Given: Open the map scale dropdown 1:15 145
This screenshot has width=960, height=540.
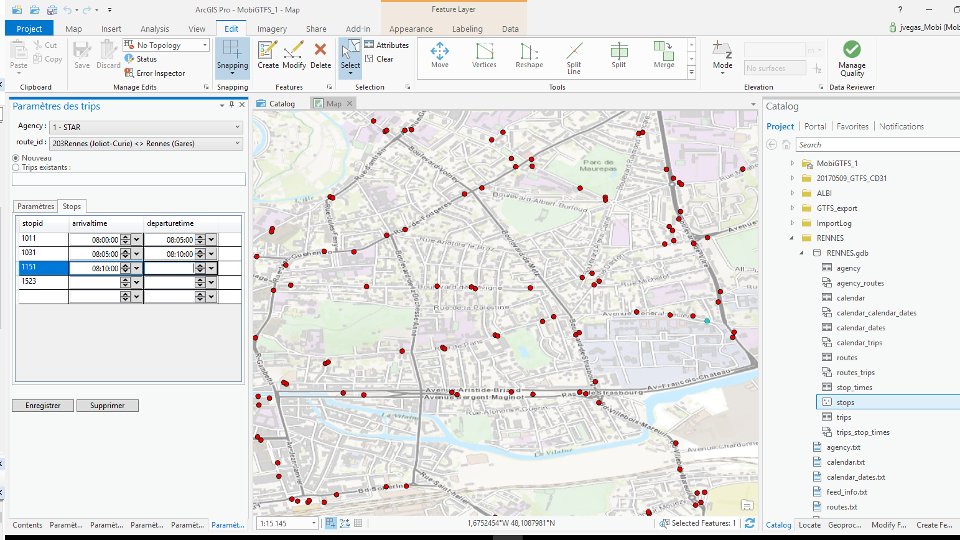Looking at the screenshot, I should (314, 523).
